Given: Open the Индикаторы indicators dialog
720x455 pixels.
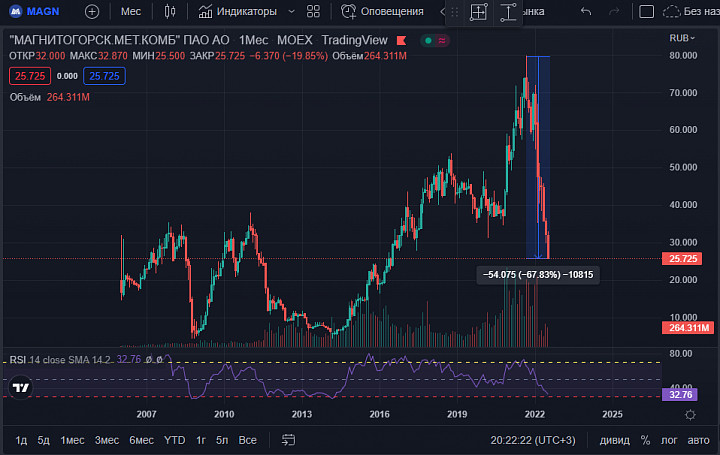Looking at the screenshot, I should [237, 11].
